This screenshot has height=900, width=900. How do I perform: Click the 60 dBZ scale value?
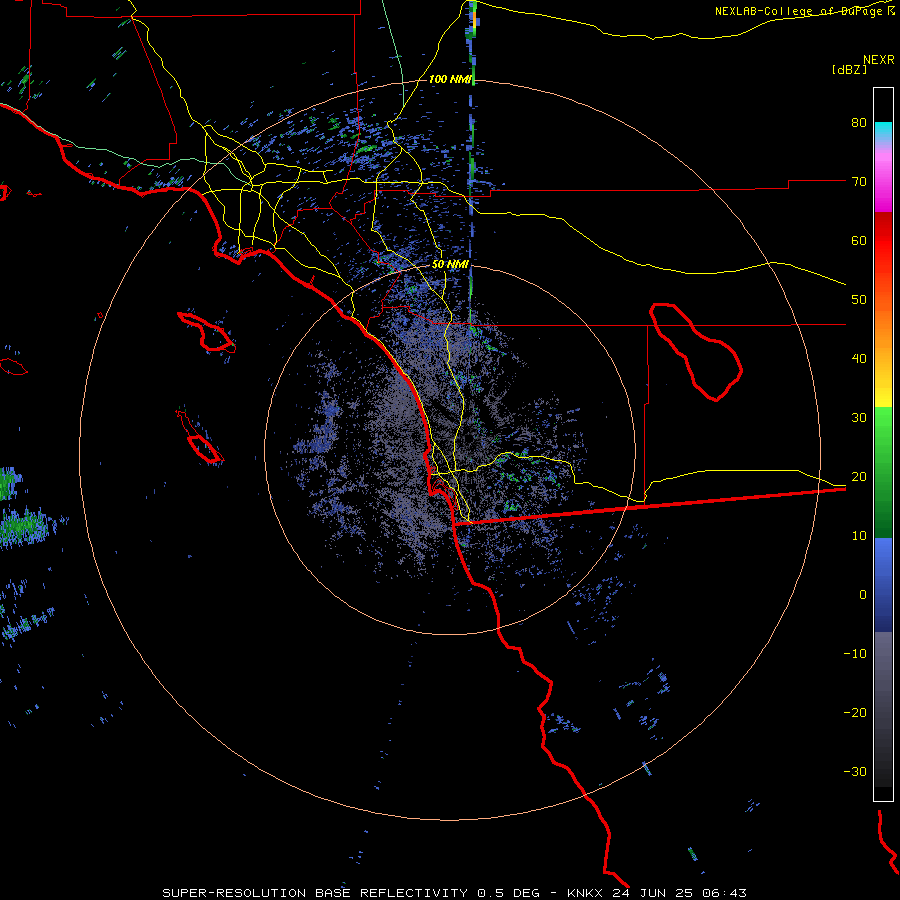point(859,240)
